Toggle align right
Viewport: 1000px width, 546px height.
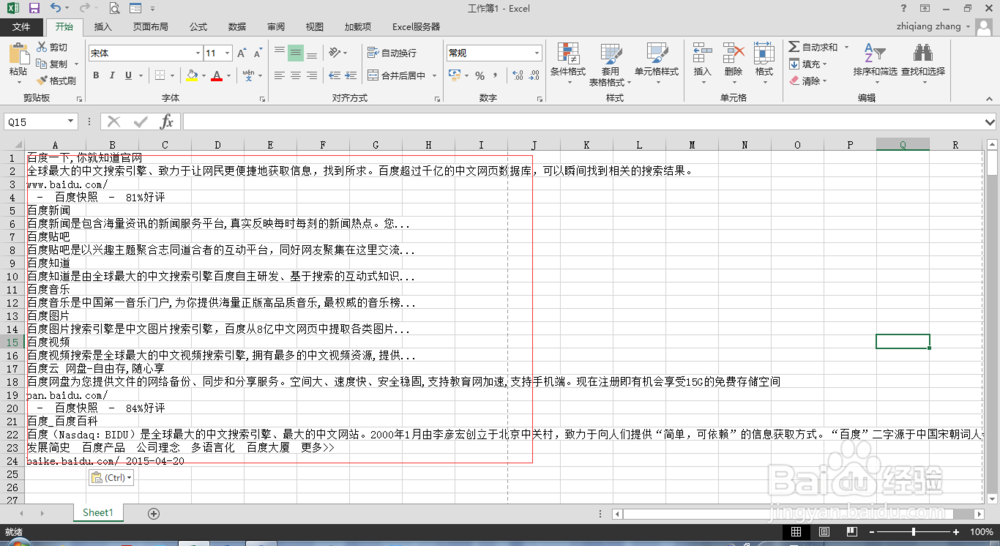point(311,75)
